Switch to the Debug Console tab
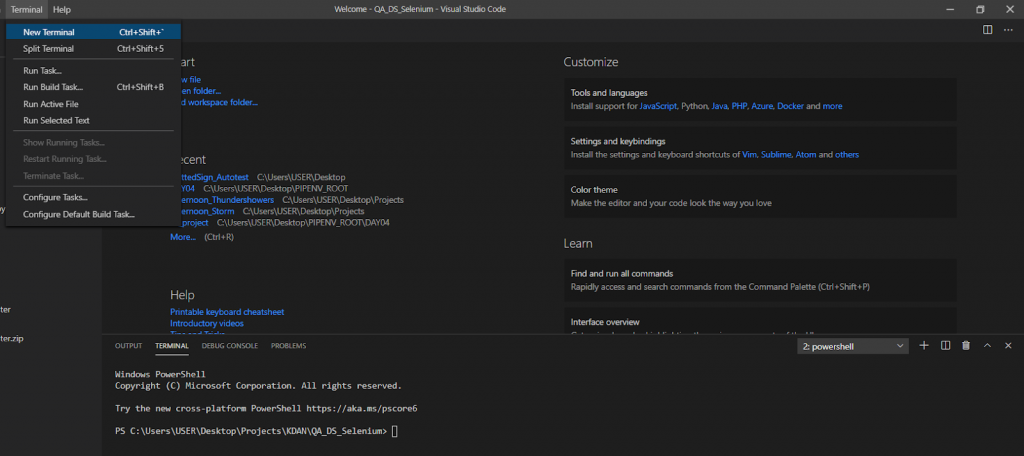This screenshot has height=456, width=1024. 229,346
